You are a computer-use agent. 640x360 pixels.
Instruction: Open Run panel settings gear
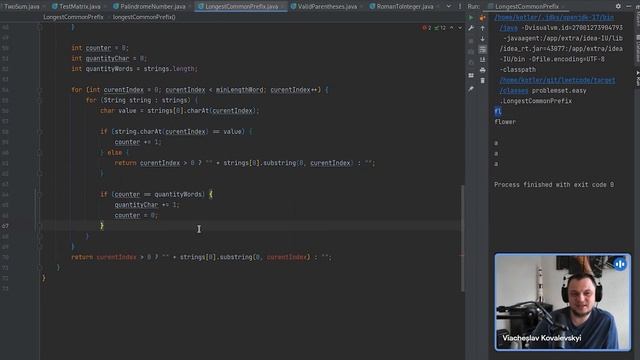tap(618, 6)
